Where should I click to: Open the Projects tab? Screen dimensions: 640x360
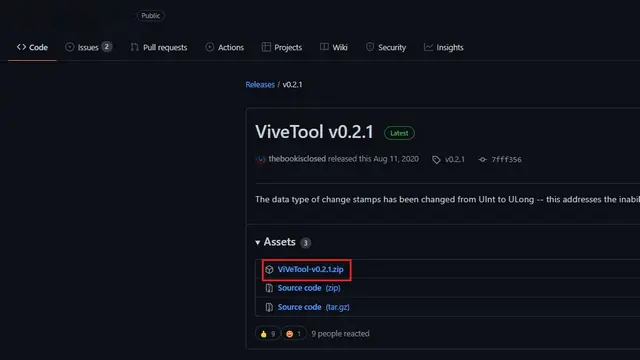coord(282,47)
